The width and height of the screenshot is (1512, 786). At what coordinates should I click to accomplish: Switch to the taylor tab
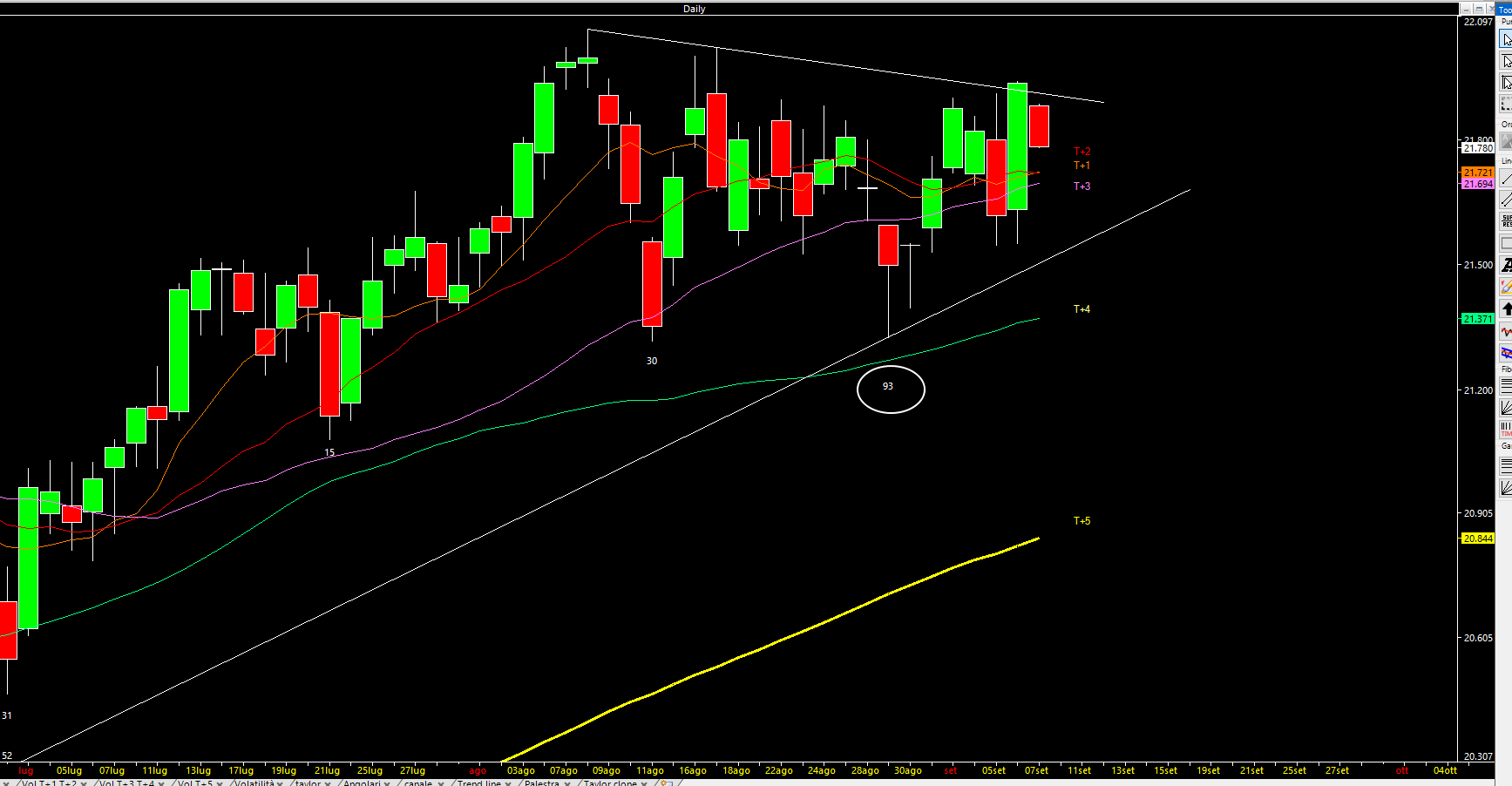coord(309,783)
